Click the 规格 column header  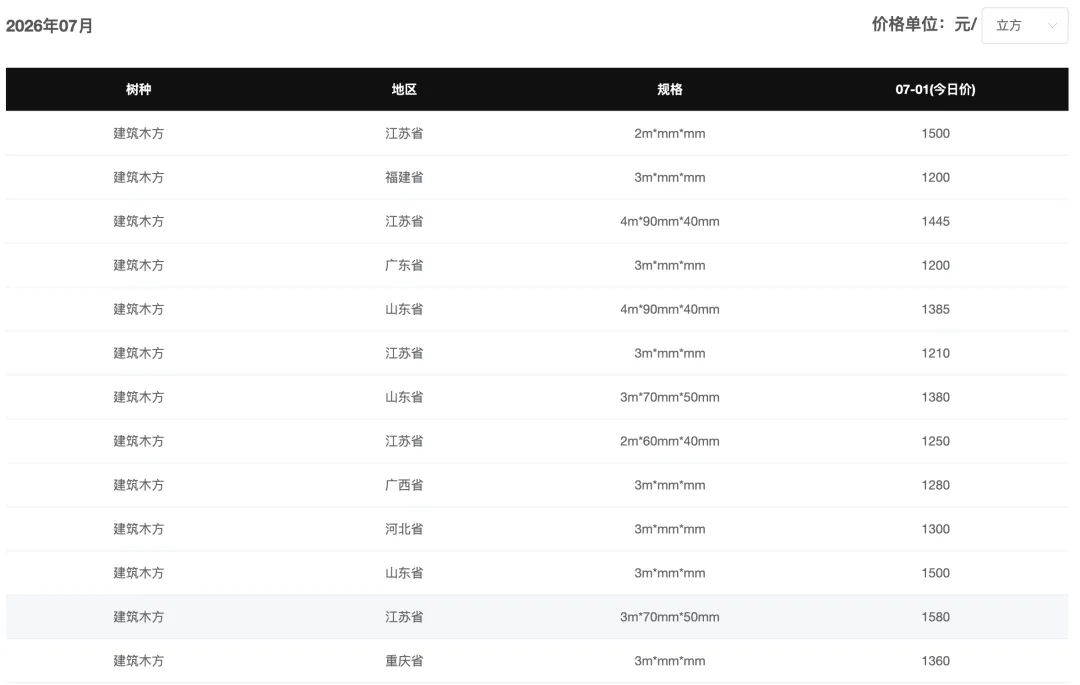pos(669,89)
